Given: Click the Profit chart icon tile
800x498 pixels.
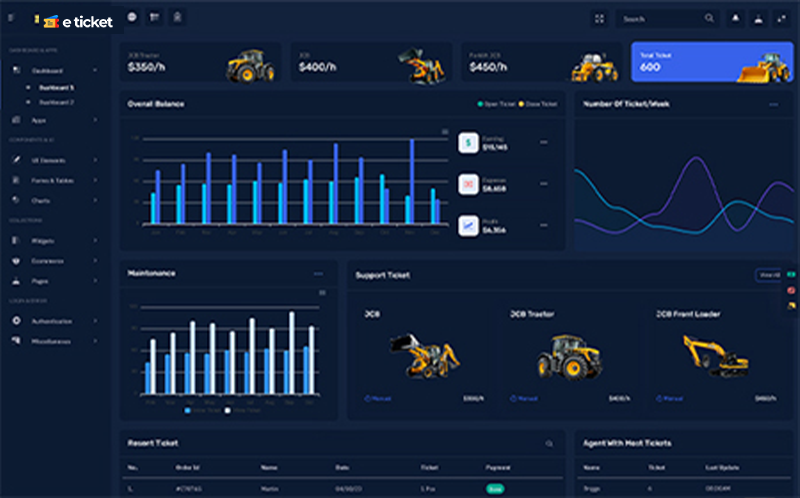Looking at the screenshot, I should 468,226.
